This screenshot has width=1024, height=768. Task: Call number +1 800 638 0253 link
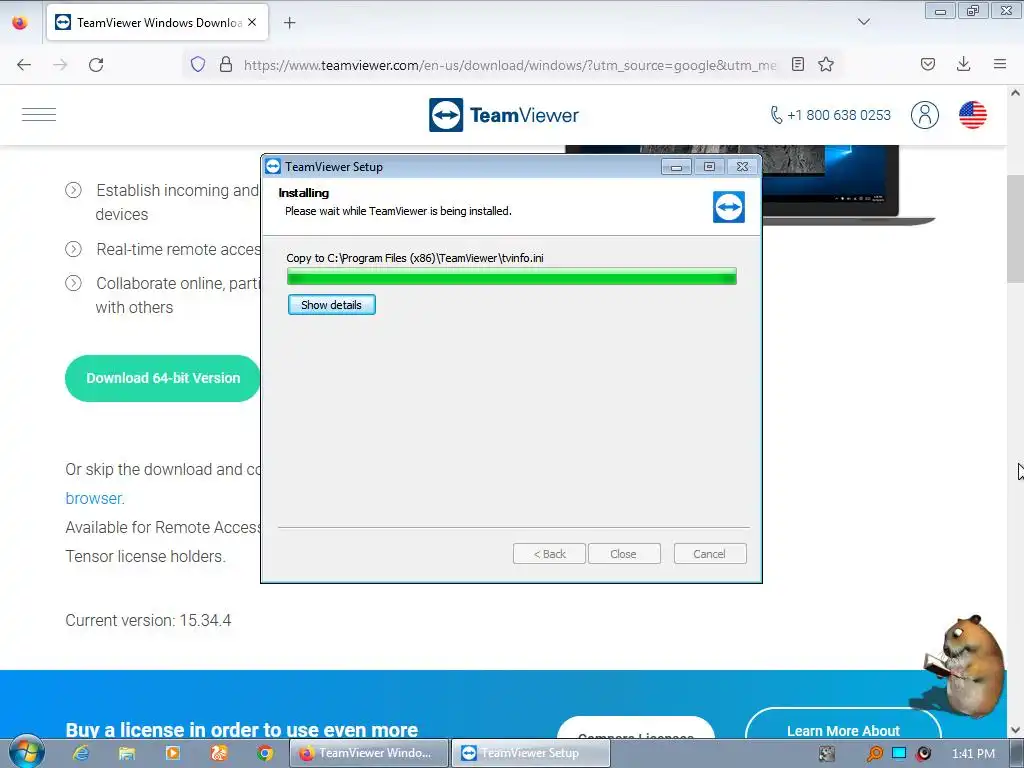[830, 115]
